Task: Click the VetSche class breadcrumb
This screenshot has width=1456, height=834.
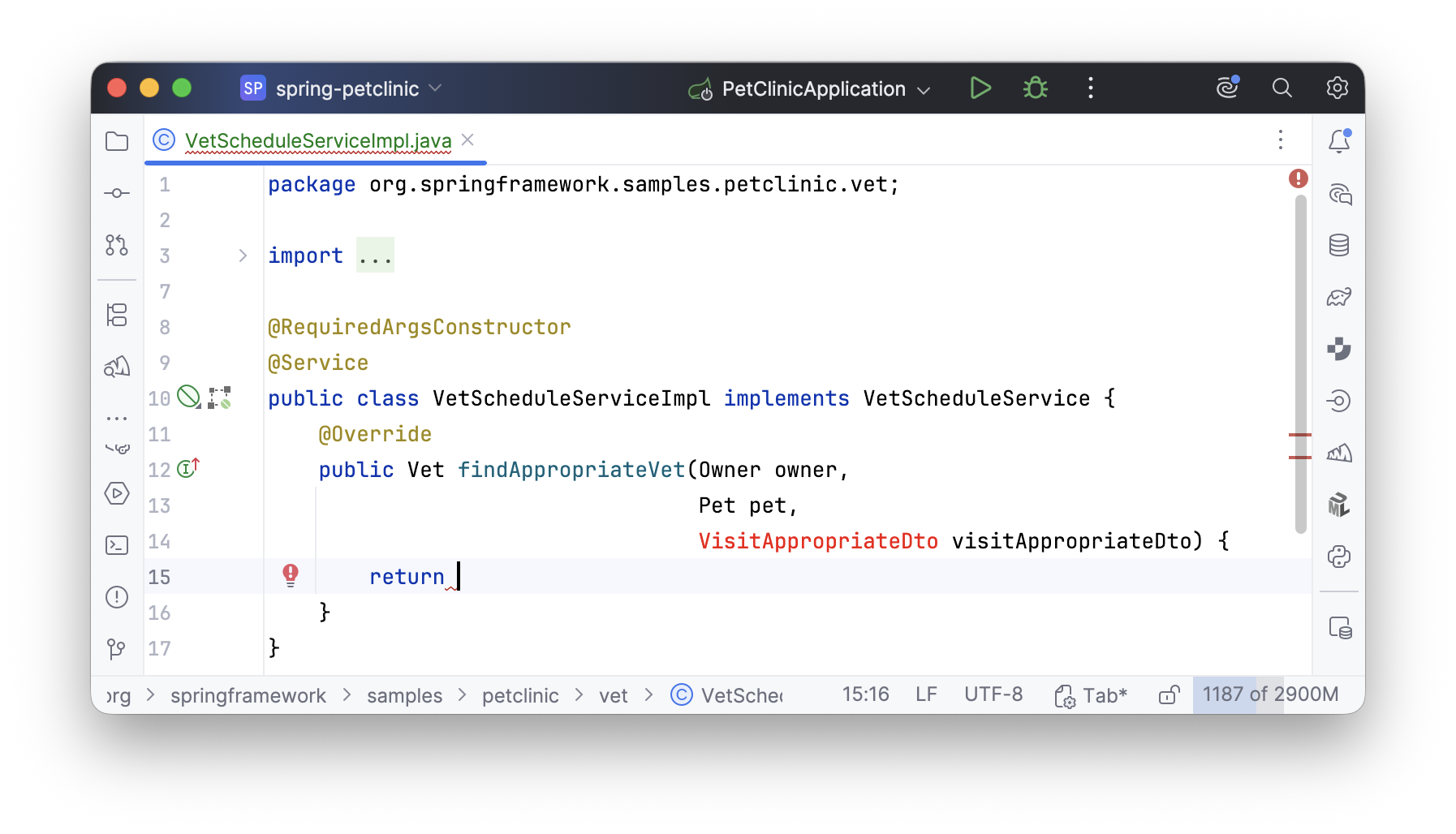Action: tap(727, 695)
